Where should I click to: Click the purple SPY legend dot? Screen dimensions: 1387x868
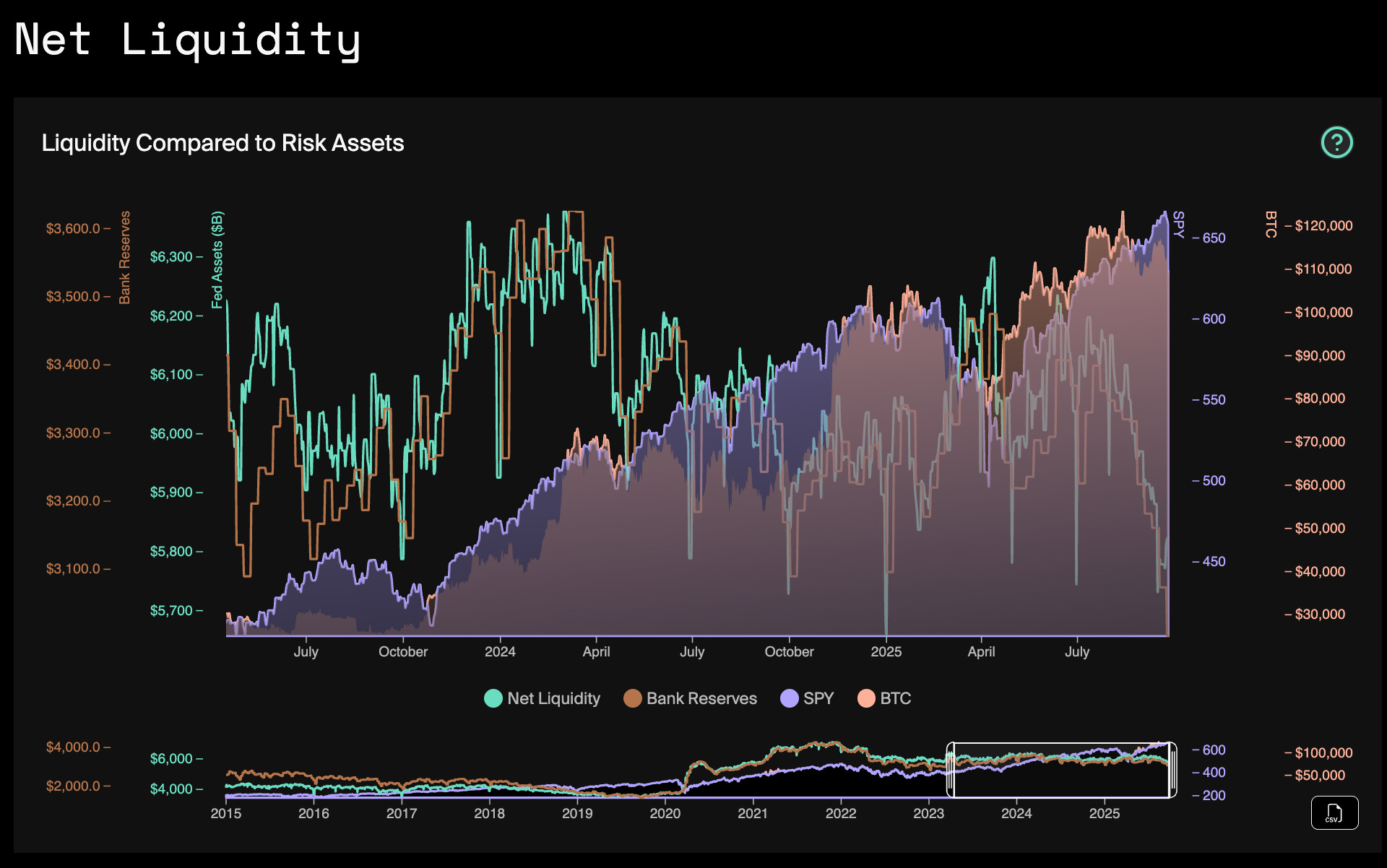tap(789, 698)
